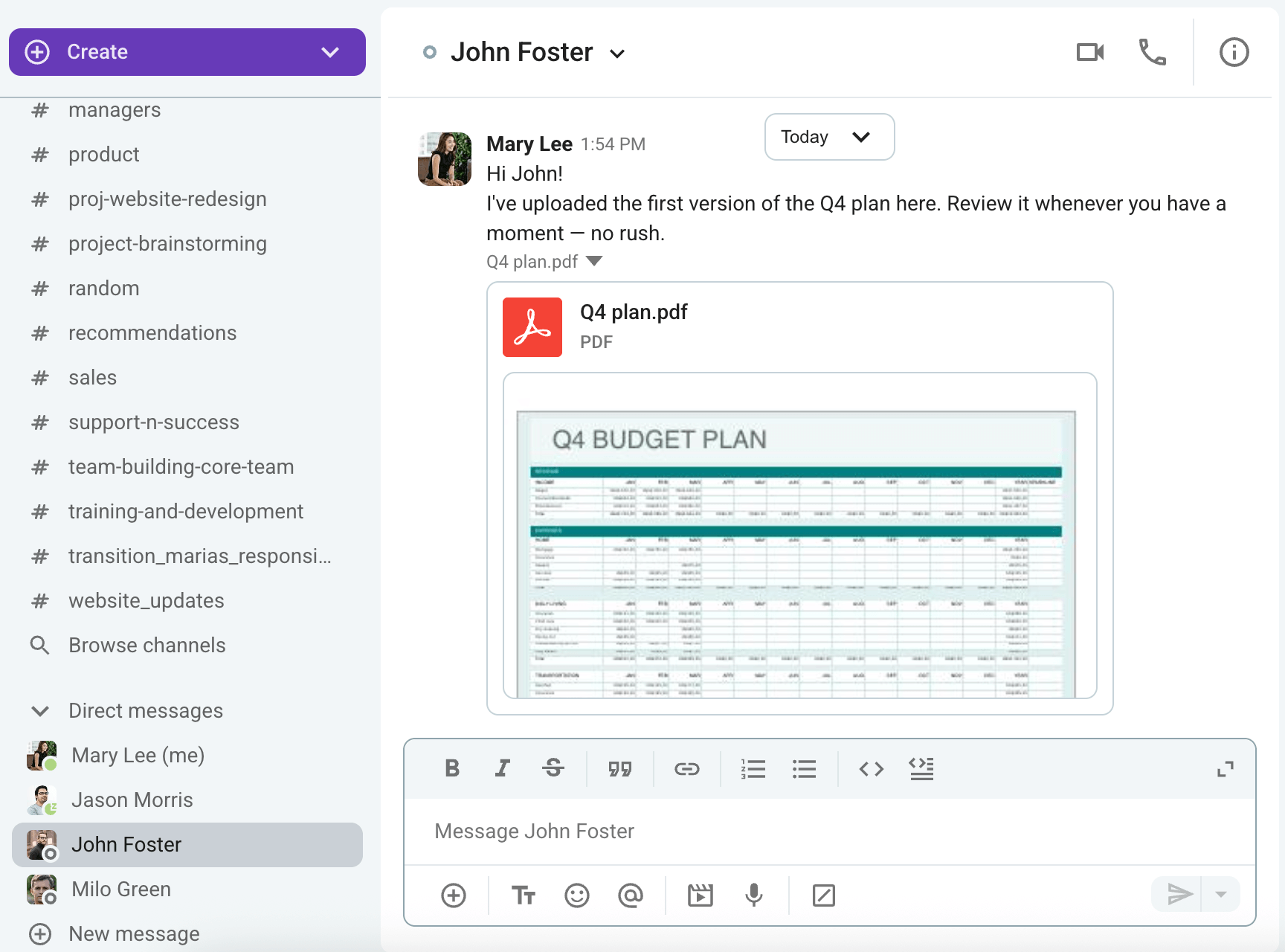Toggle italic formatting
The height and width of the screenshot is (952, 1285).
pos(502,768)
